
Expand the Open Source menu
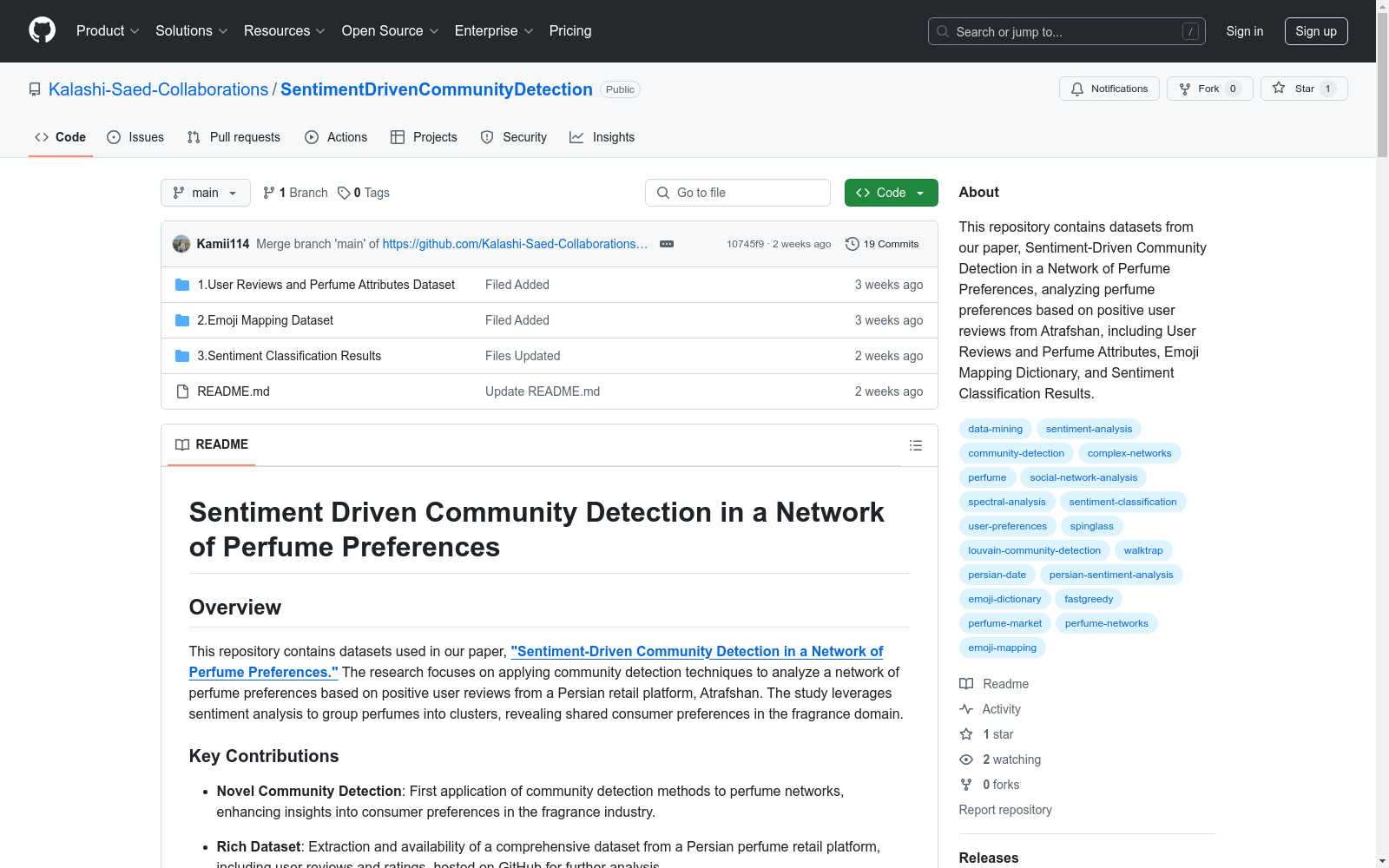tap(391, 30)
